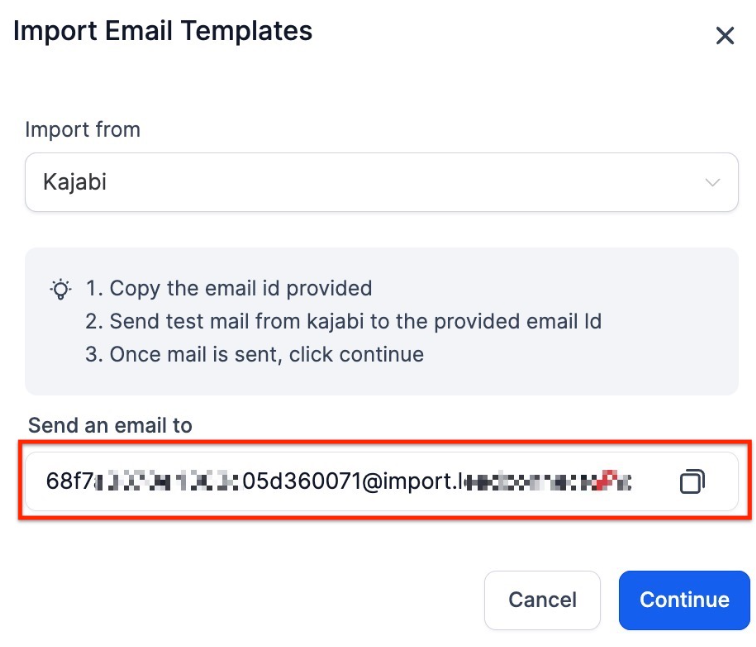756x647 pixels.
Task: Select the Kajabi text in the dropdown
Action: click(75, 182)
